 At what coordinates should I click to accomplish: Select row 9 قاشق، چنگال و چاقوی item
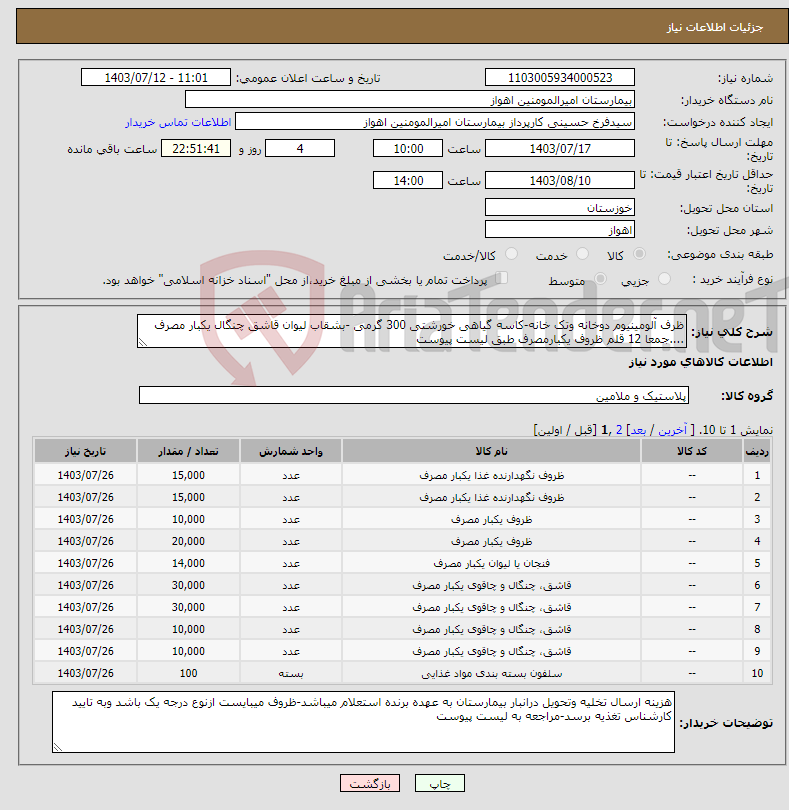tap(403, 651)
